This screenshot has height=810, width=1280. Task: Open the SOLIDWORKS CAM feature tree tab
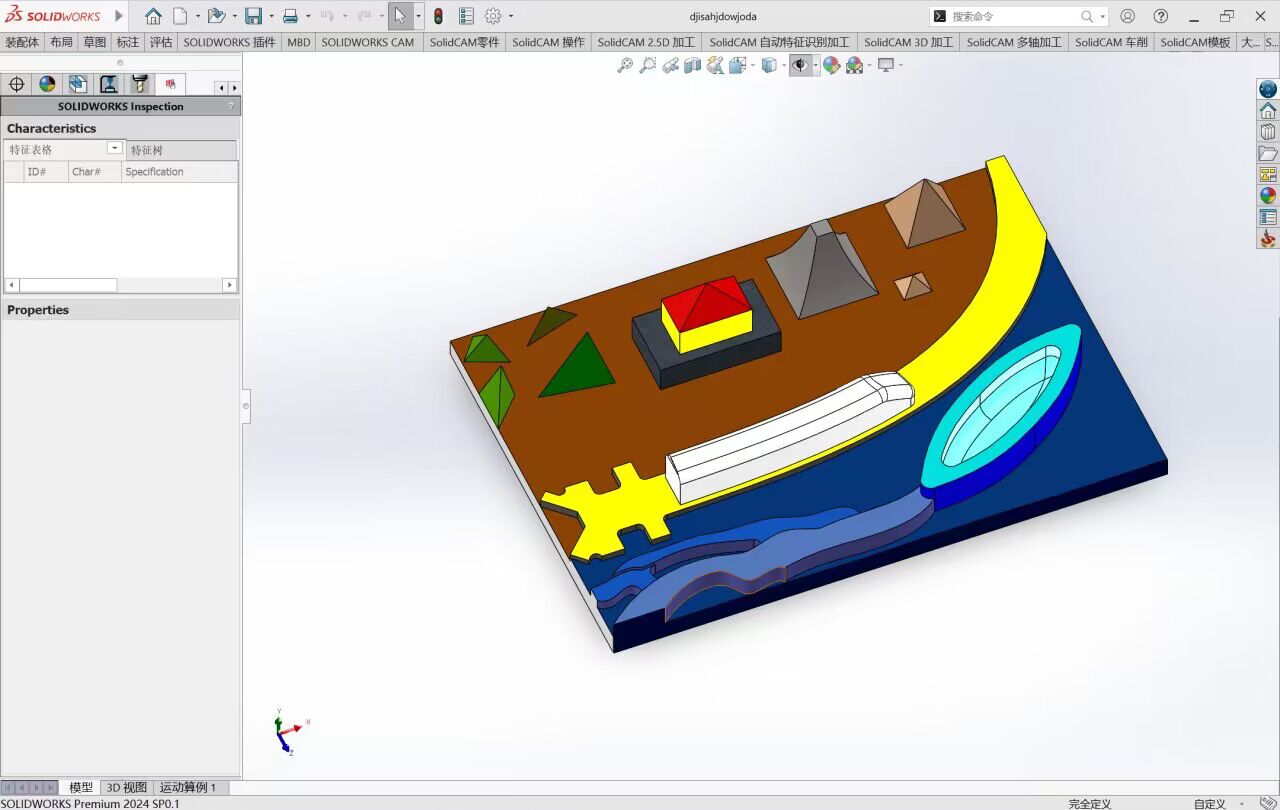(78, 84)
